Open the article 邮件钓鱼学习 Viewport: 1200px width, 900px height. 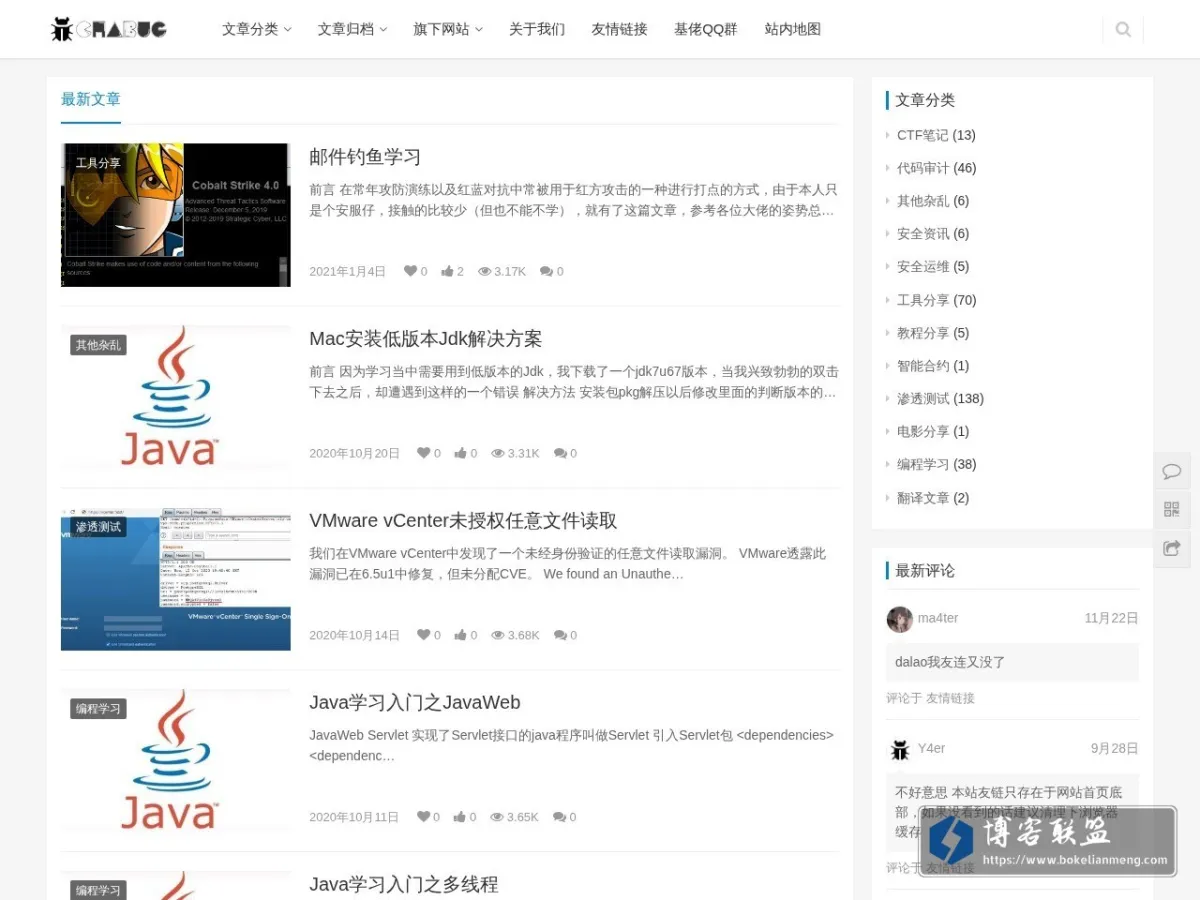[x=365, y=157]
